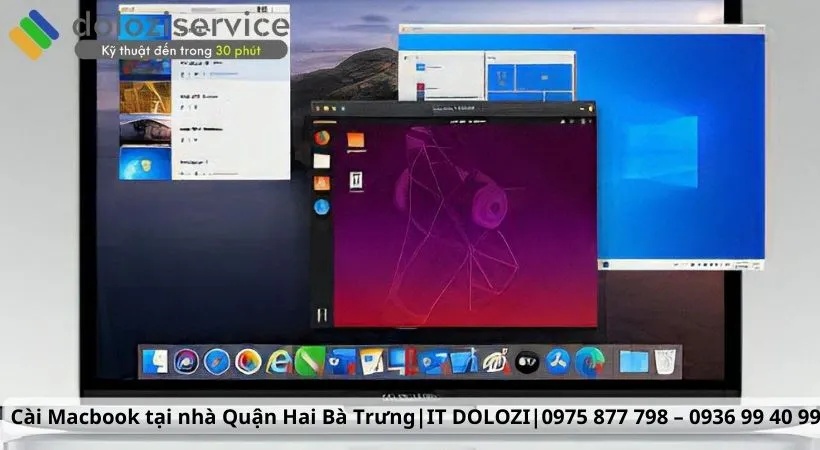Screen dimensions: 820x450
Task: Launch Internet Explorer from the dock
Action: coord(279,362)
